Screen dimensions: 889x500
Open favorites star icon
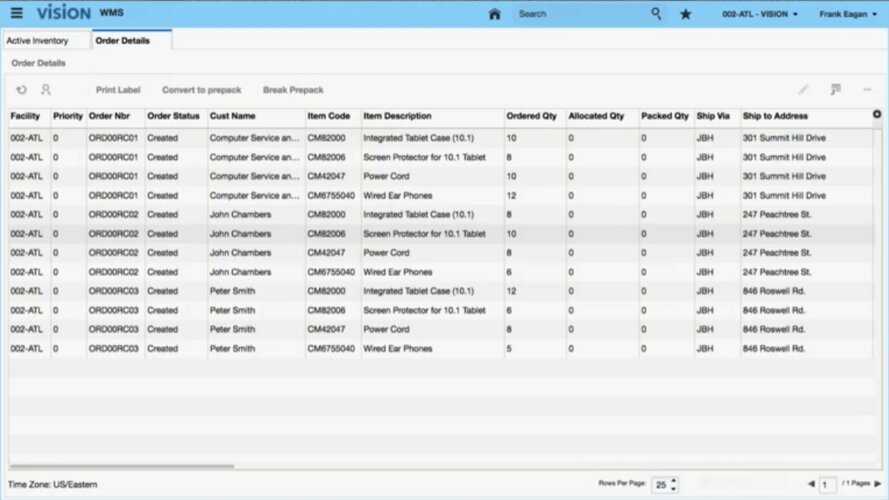[685, 14]
